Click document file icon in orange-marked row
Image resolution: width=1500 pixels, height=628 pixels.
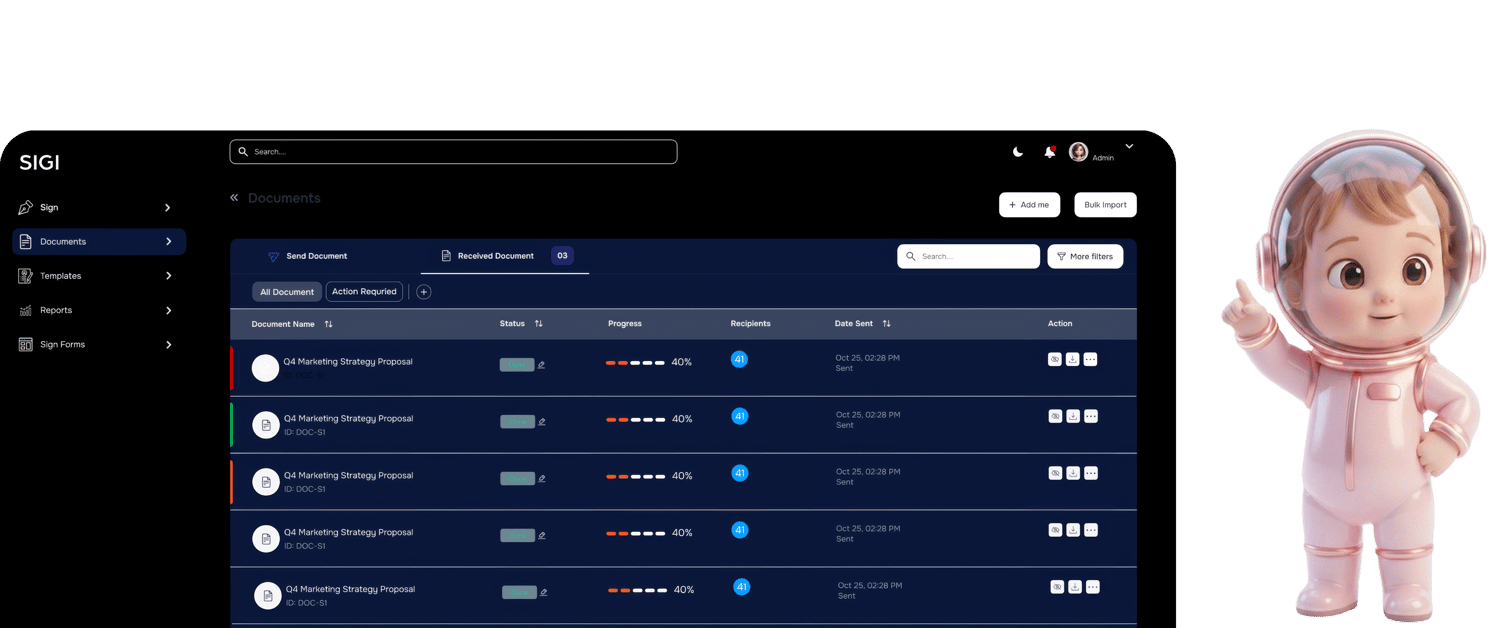tap(266, 482)
